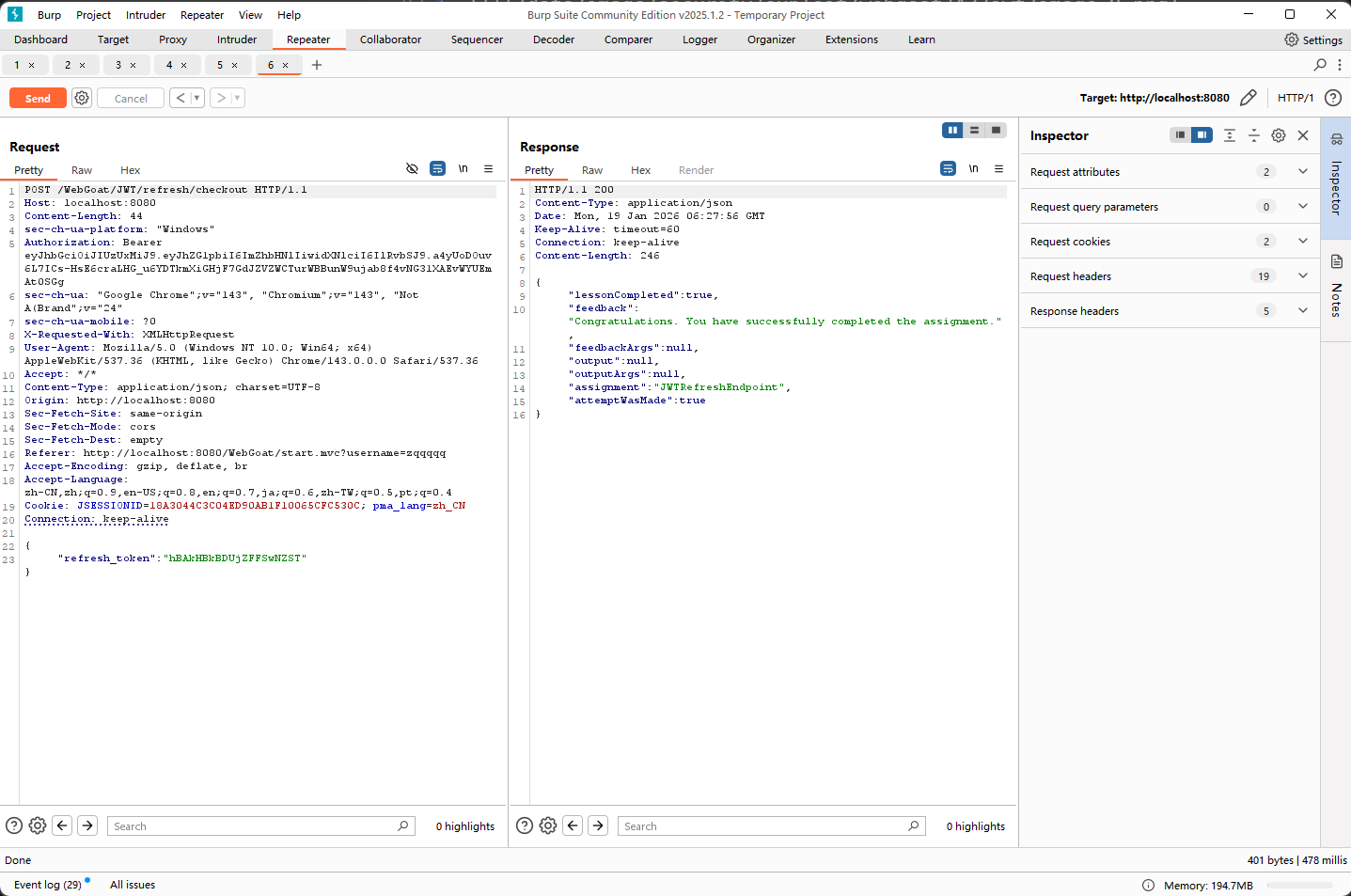Open Event log in status bar

[48, 885]
